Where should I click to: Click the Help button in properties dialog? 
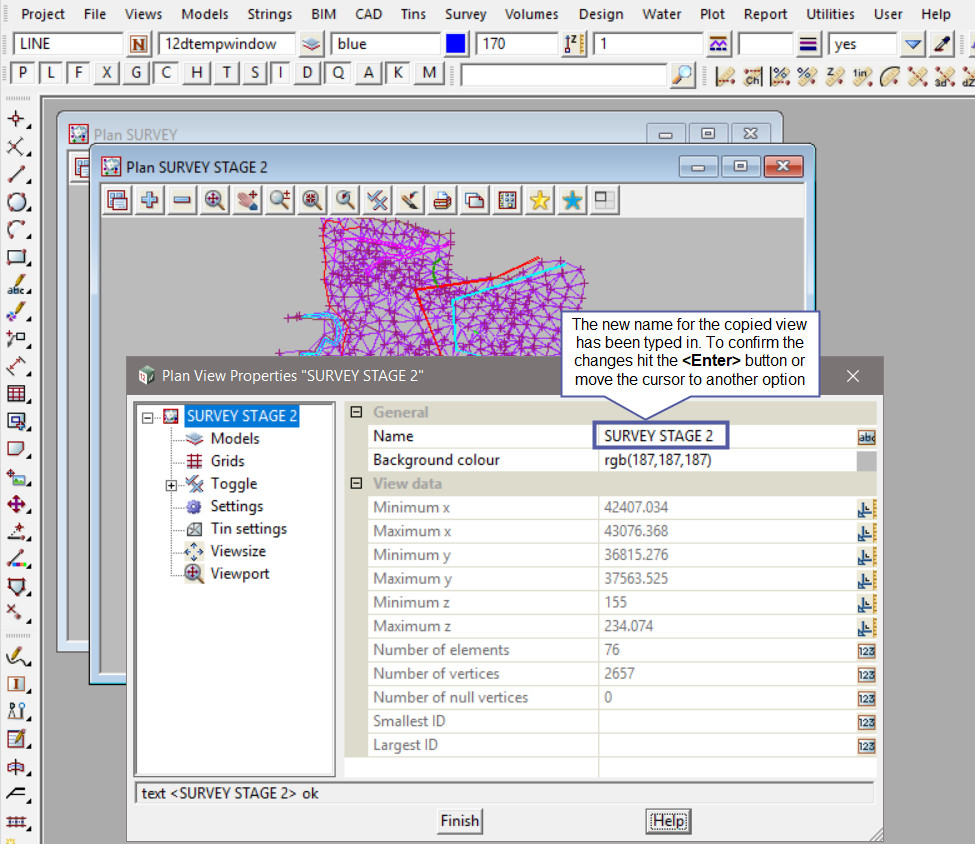point(668,821)
